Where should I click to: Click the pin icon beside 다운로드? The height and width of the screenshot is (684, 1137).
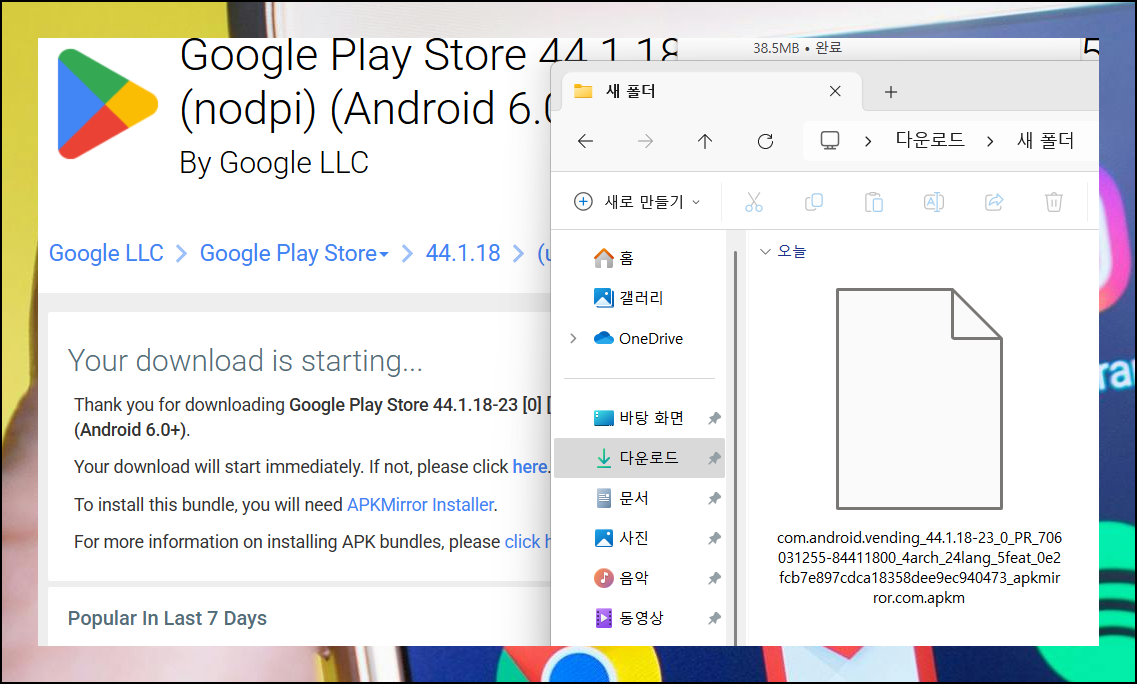714,458
